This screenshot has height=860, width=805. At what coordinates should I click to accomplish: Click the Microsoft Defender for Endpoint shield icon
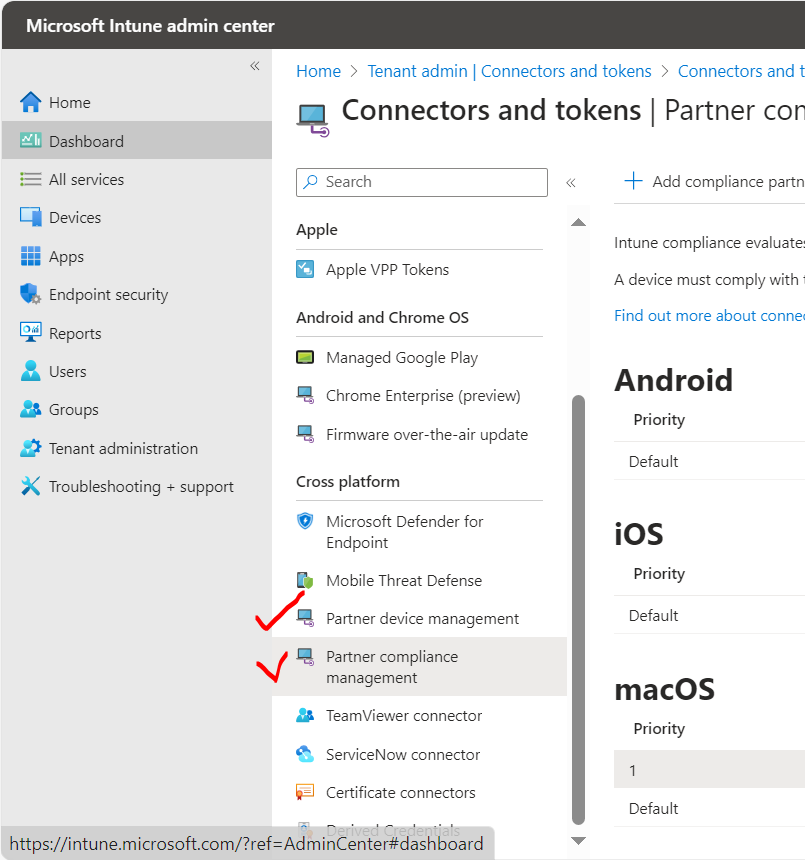(305, 521)
